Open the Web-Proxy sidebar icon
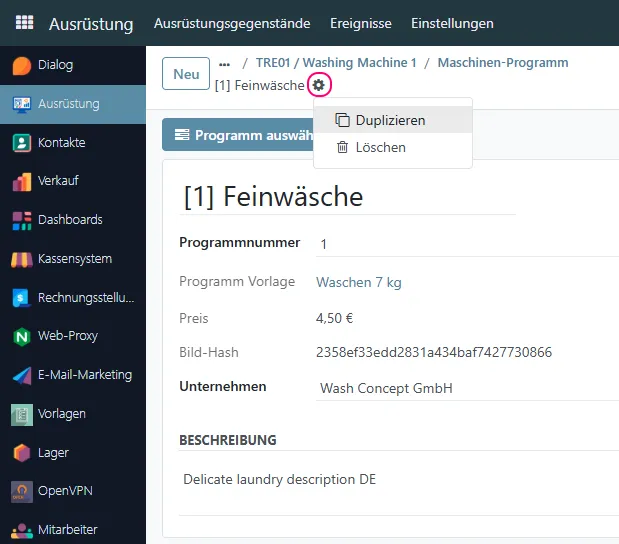 pyautogui.click(x=22, y=337)
